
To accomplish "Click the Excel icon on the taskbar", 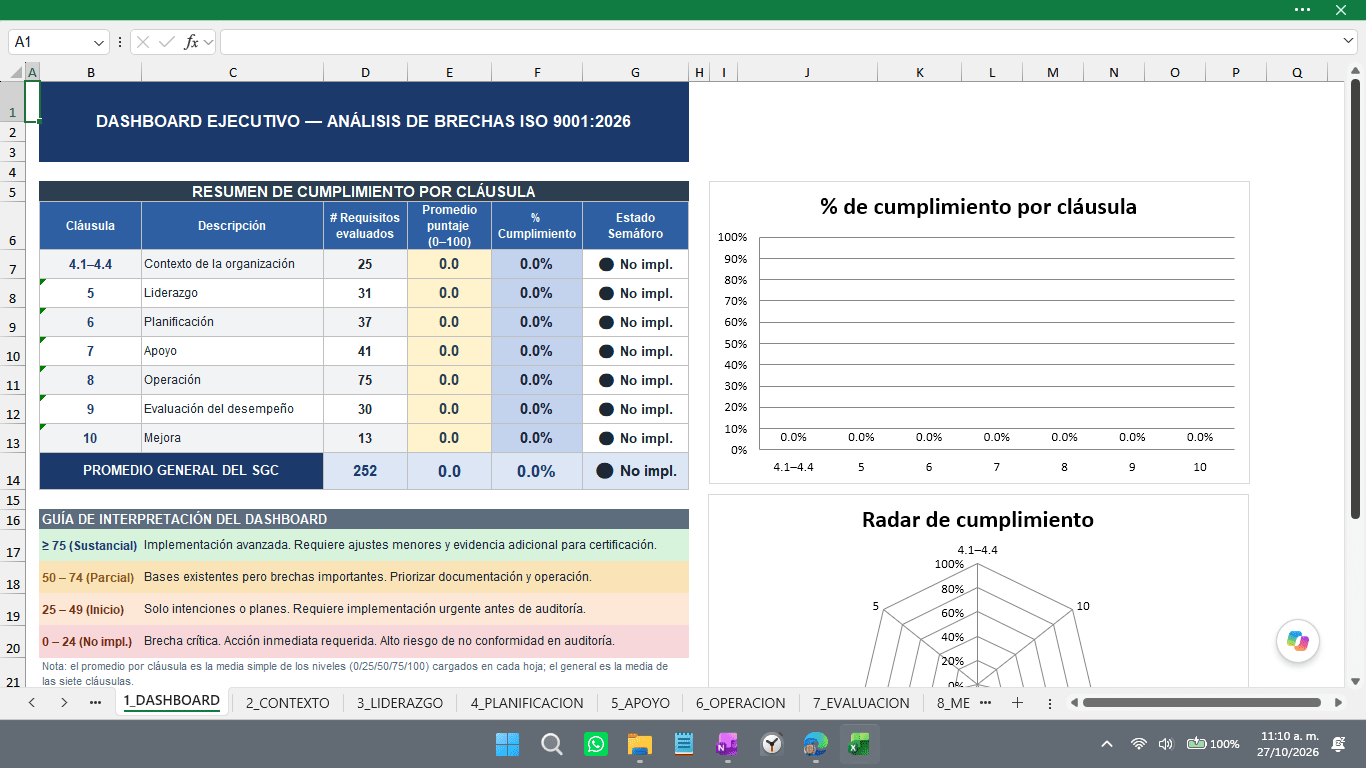I will point(859,744).
